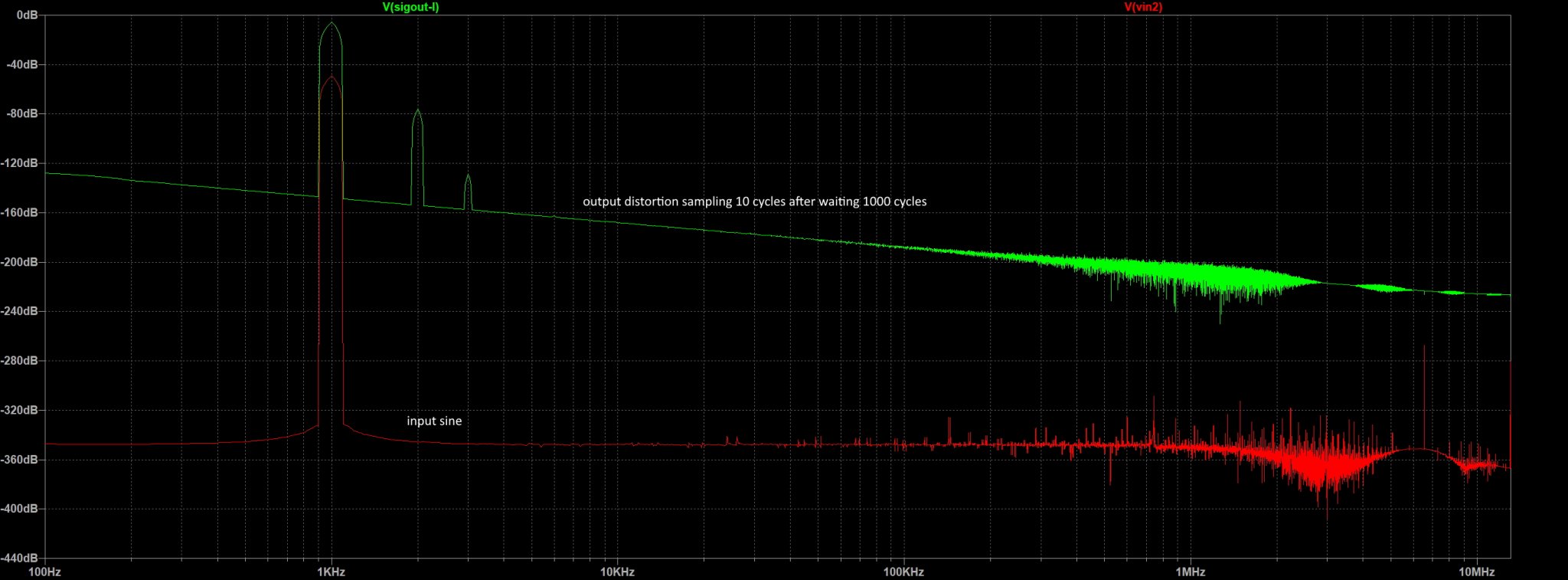Image resolution: width=1568 pixels, height=580 pixels.
Task: Click the -320dB y-axis label
Action: pyautogui.click(x=20, y=410)
